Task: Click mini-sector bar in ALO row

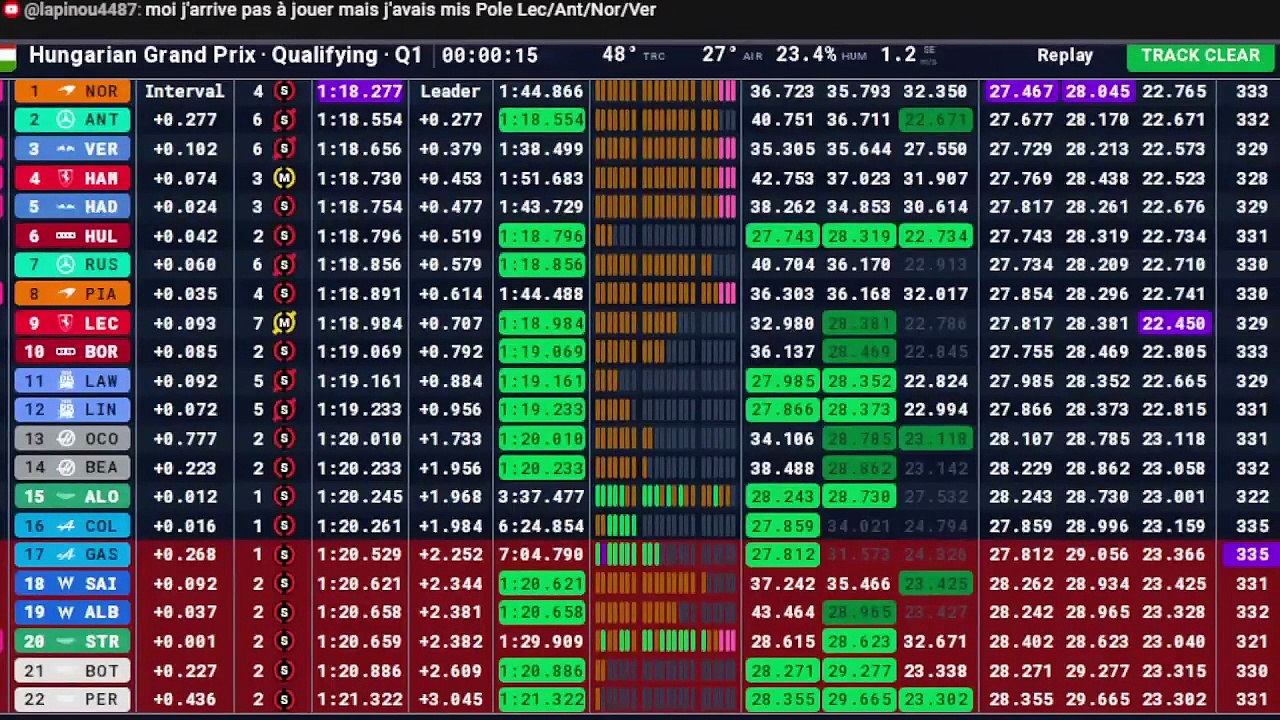Action: click(x=665, y=497)
